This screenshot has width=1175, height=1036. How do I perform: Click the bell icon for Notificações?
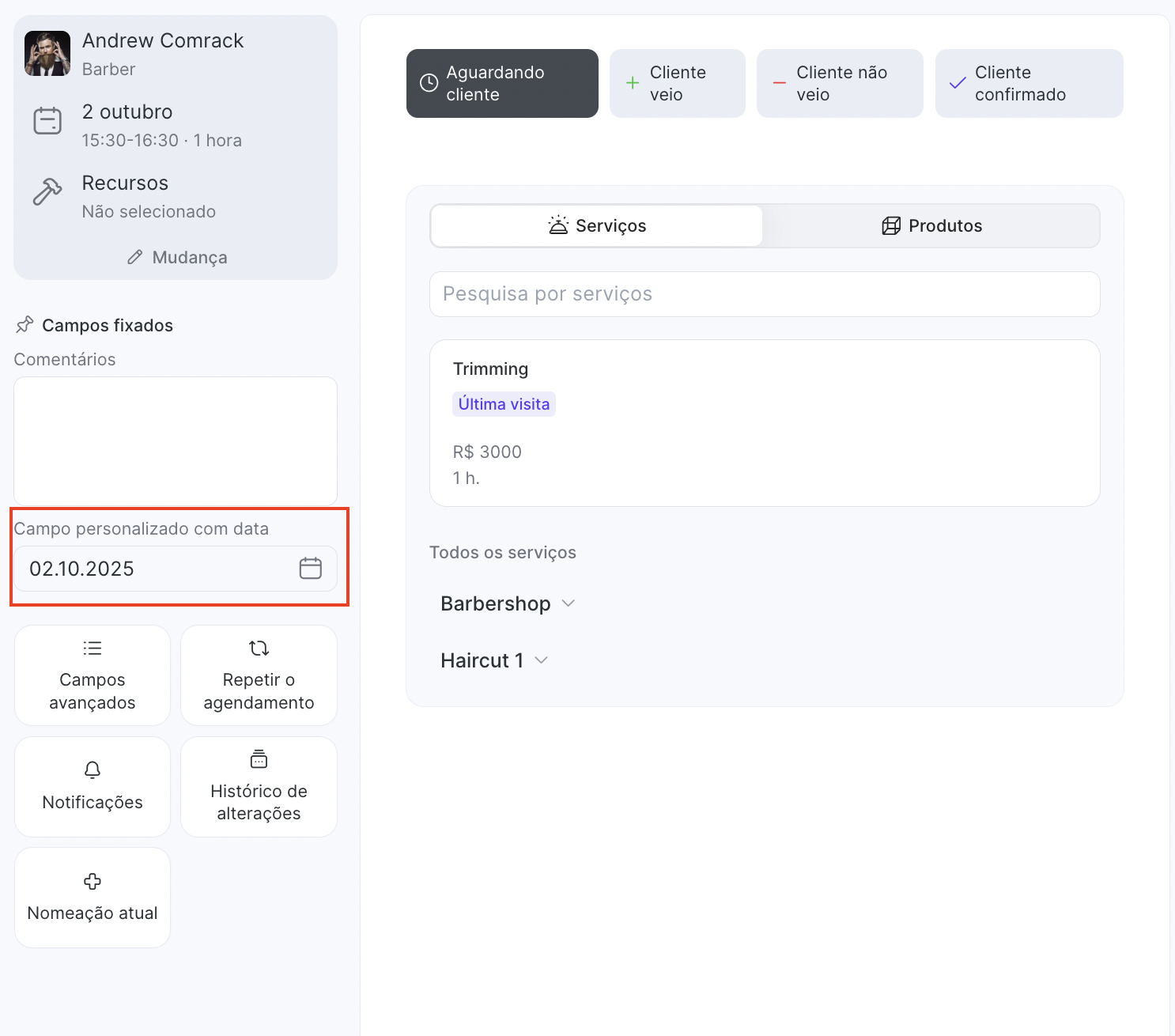(x=93, y=769)
